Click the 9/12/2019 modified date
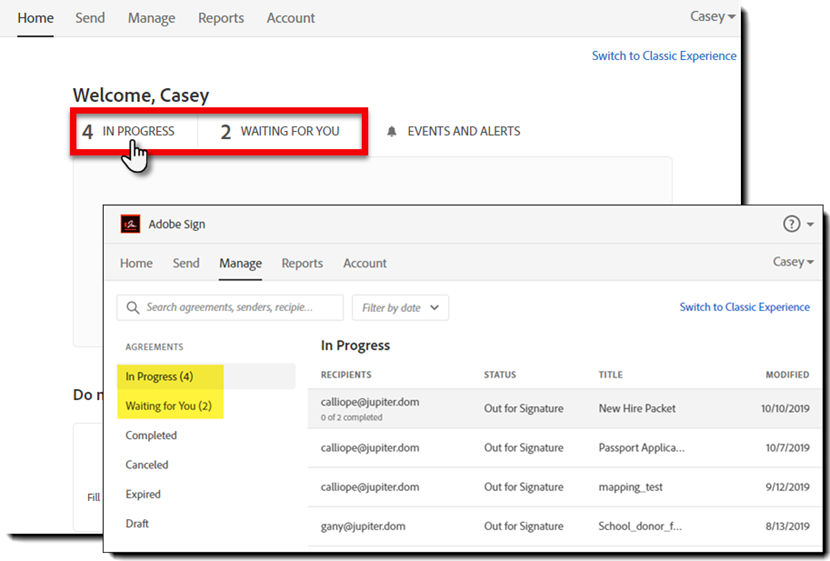830x561 pixels. coord(788,487)
